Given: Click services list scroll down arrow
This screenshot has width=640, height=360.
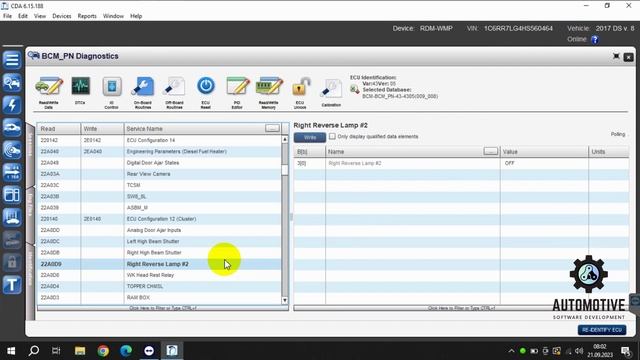Looking at the screenshot, I should click(284, 300).
